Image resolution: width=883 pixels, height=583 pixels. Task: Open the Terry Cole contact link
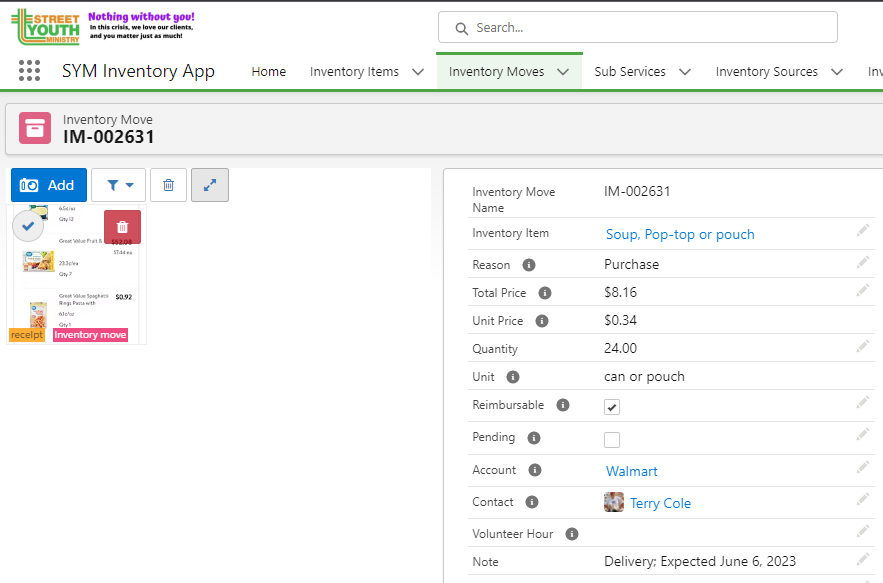coord(660,504)
